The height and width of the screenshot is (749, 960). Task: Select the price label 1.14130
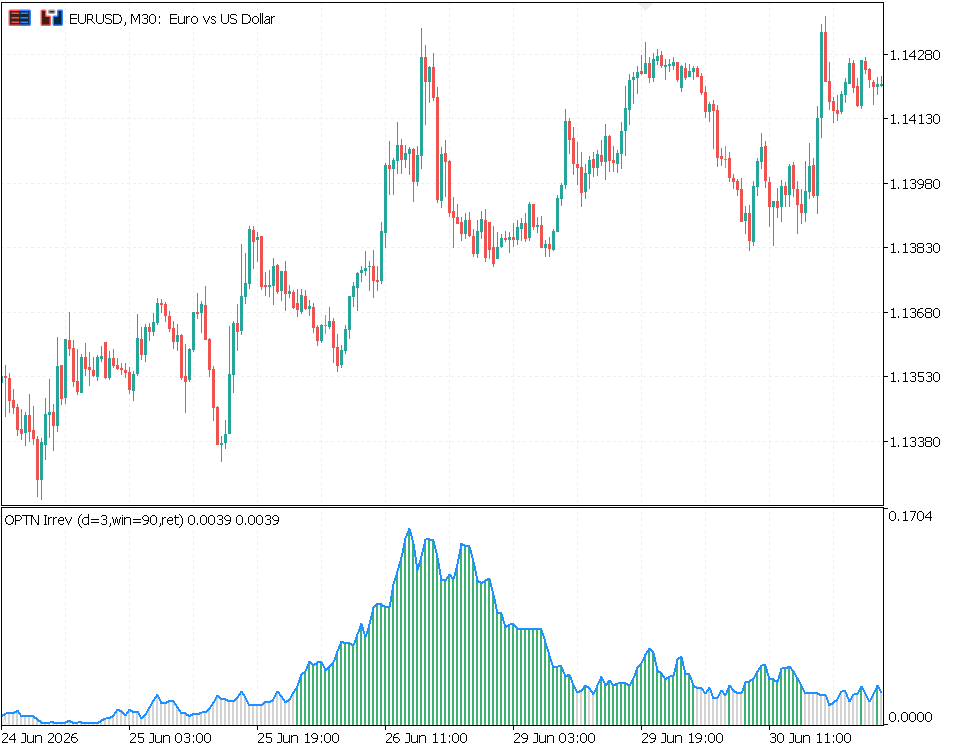point(915,119)
